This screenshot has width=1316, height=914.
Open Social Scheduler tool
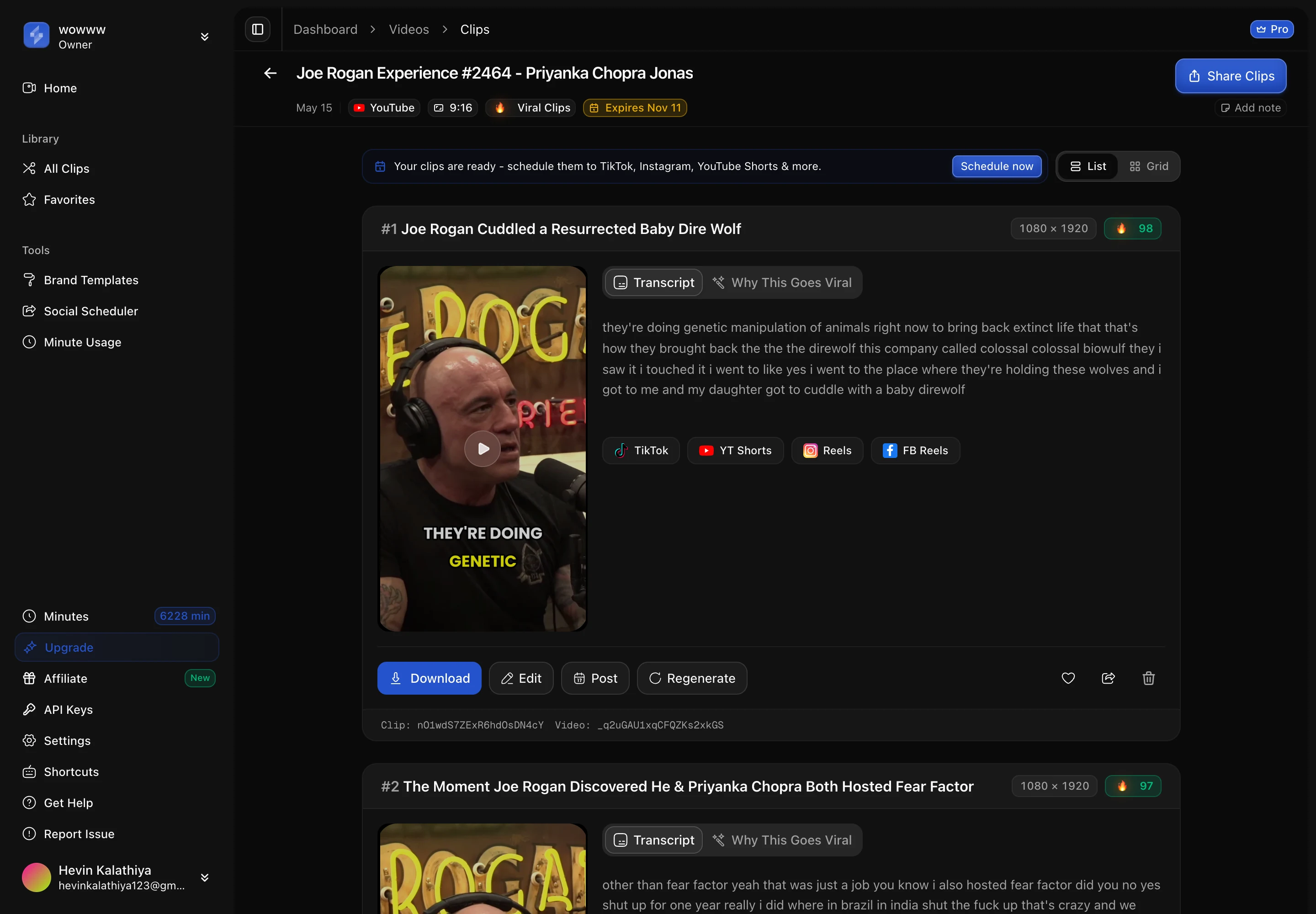(x=117, y=311)
